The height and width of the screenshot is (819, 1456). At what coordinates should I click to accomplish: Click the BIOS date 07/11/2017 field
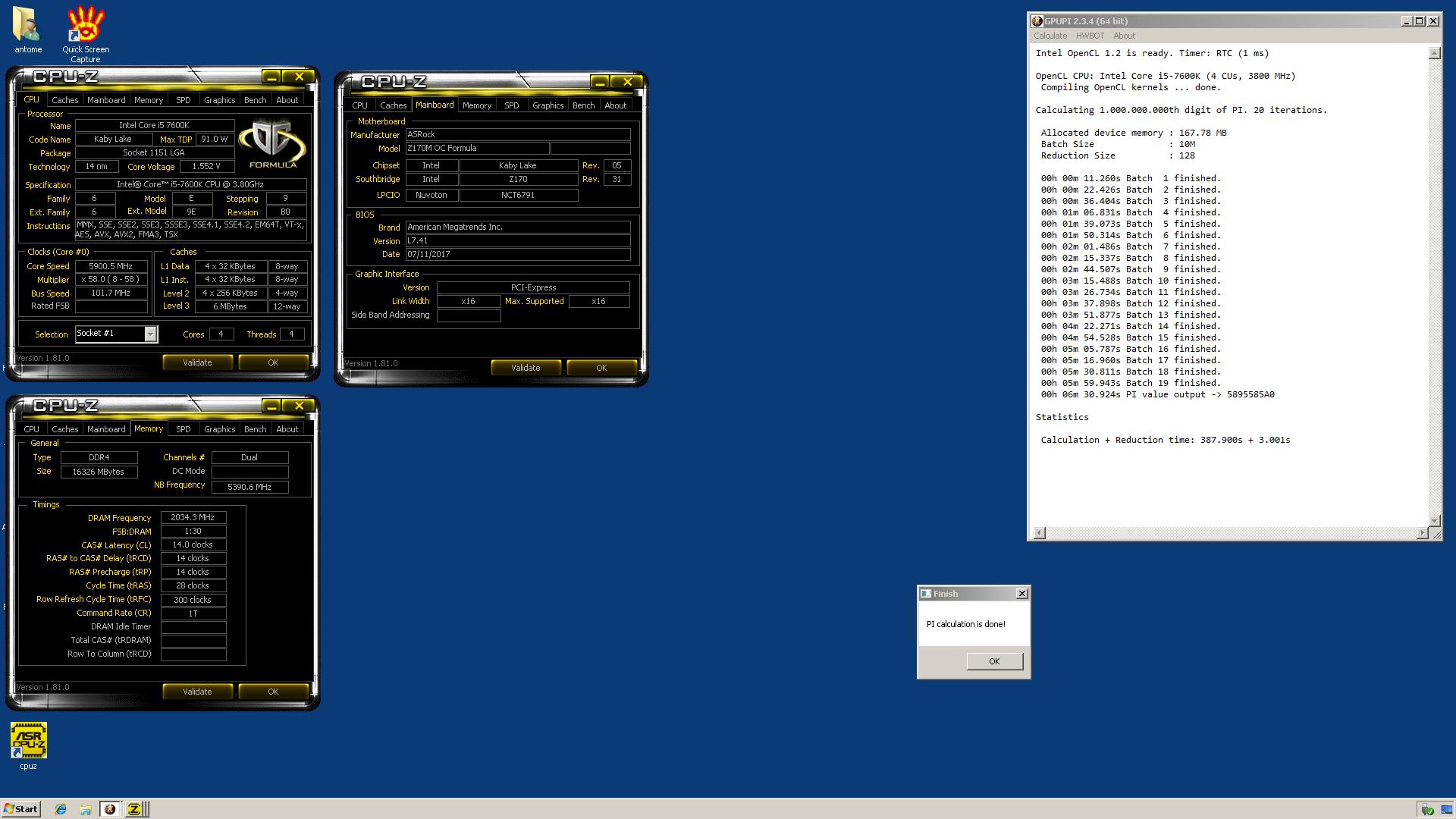pos(518,255)
